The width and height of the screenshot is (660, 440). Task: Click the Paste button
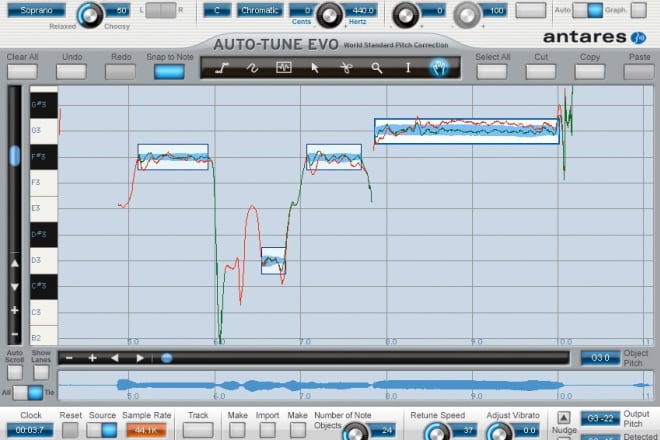[x=639, y=72]
